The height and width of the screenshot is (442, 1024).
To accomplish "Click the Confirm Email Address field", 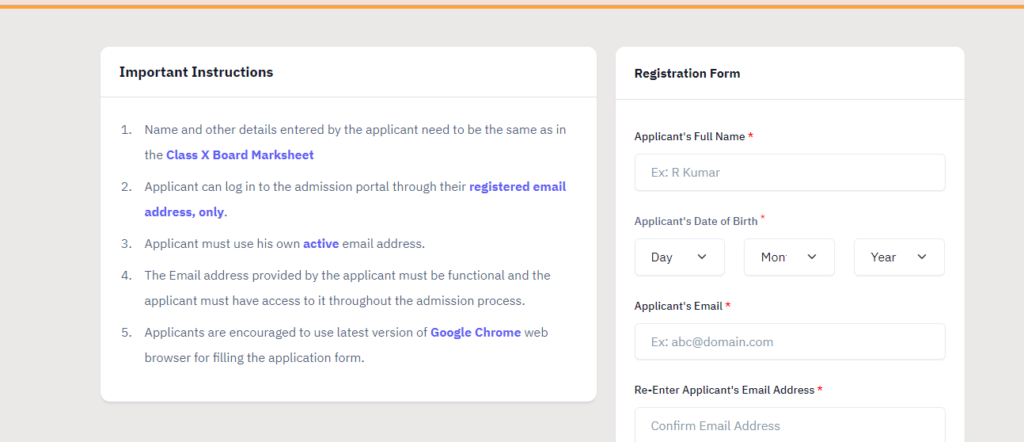I will point(790,425).
